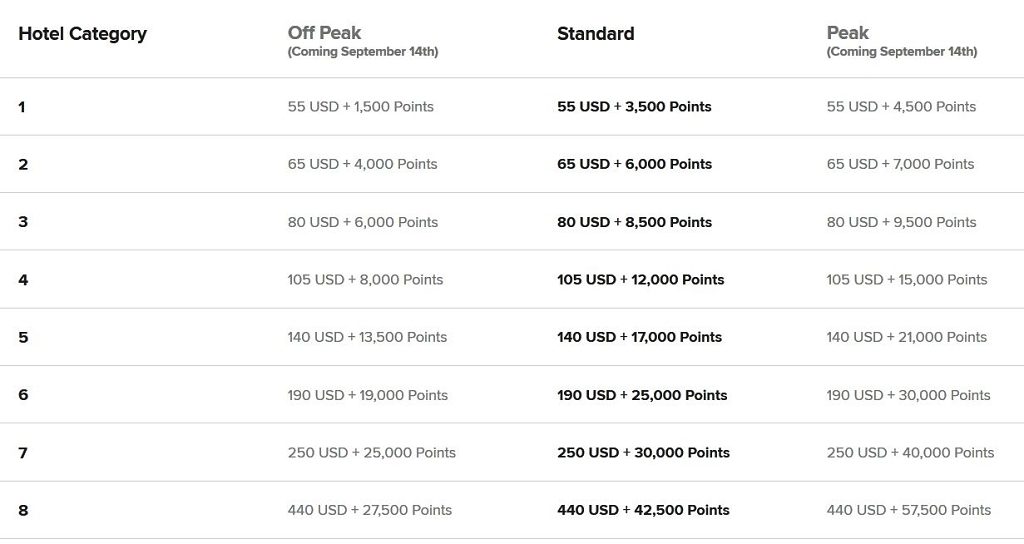Screen dimensions: 1024x544
Task: Click 140 USD + 13,500 Points off-peak rate
Action: (x=367, y=338)
